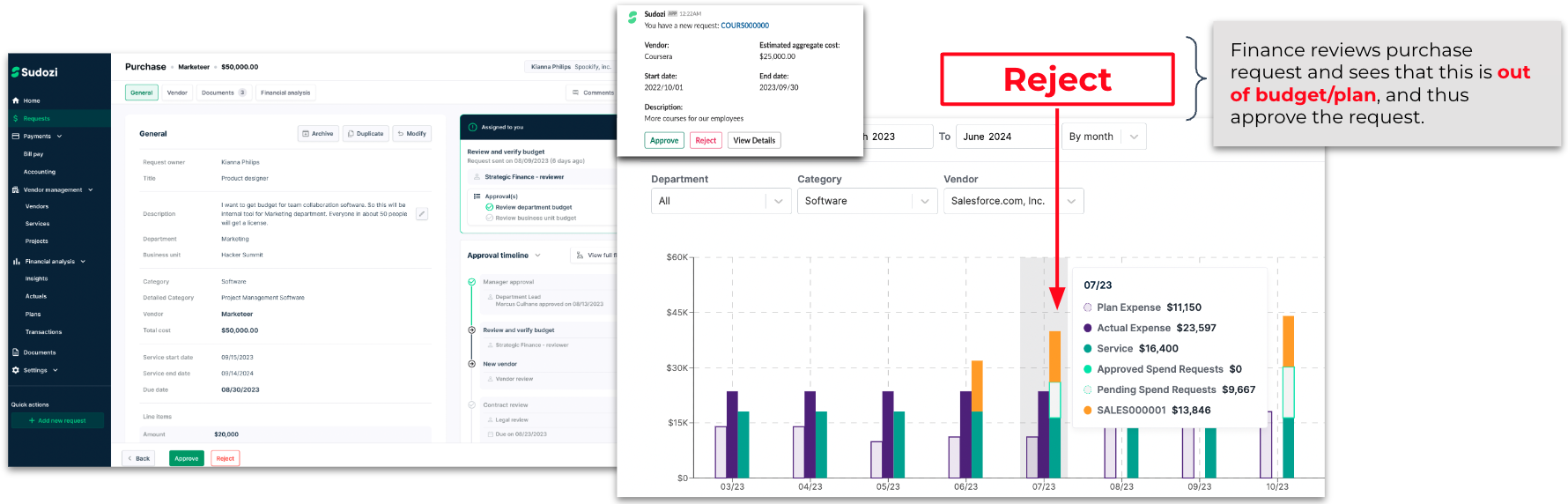
Task: Go to Bill pay in sidebar
Action: point(33,154)
